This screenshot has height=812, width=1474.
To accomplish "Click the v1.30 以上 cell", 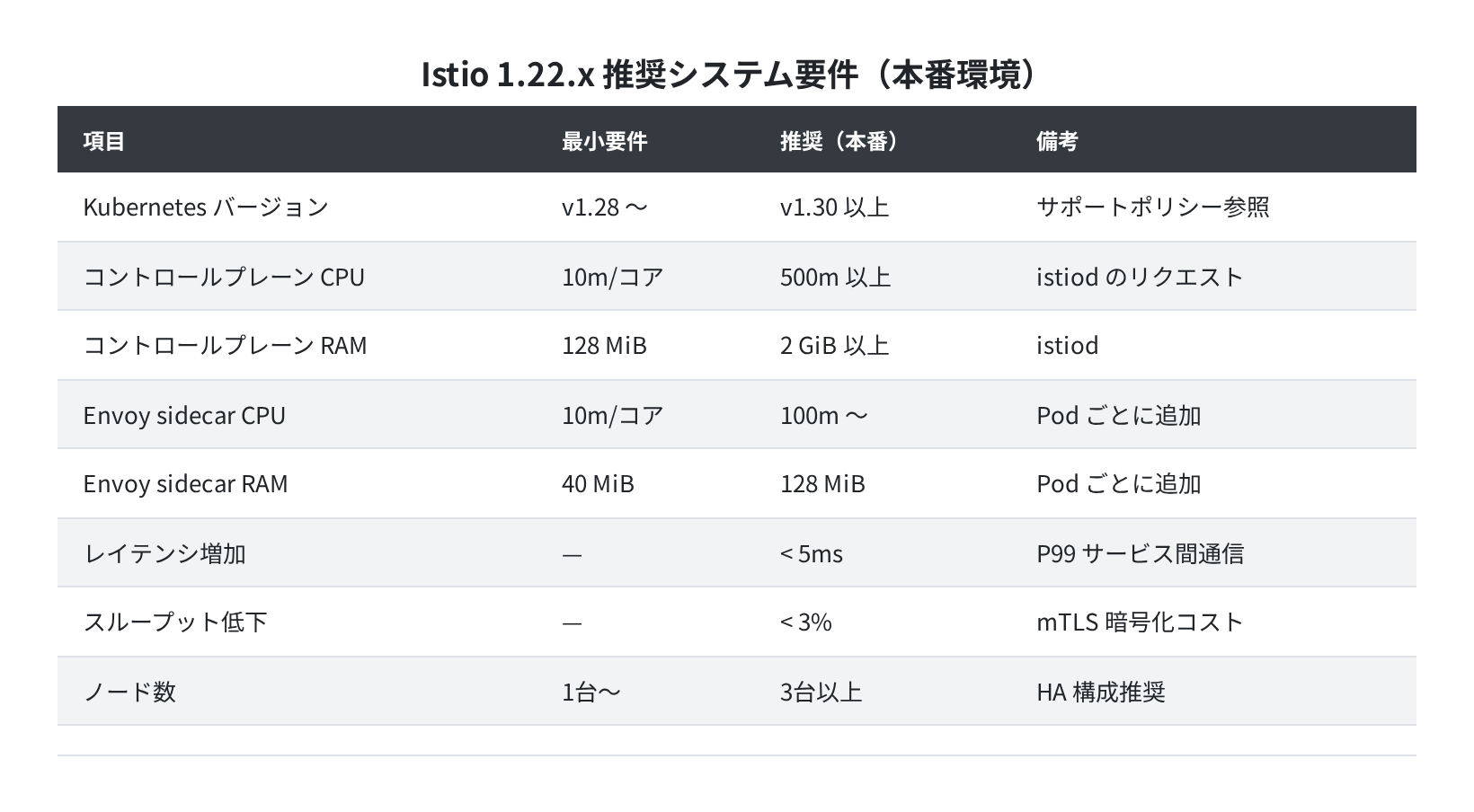I will pos(835,207).
